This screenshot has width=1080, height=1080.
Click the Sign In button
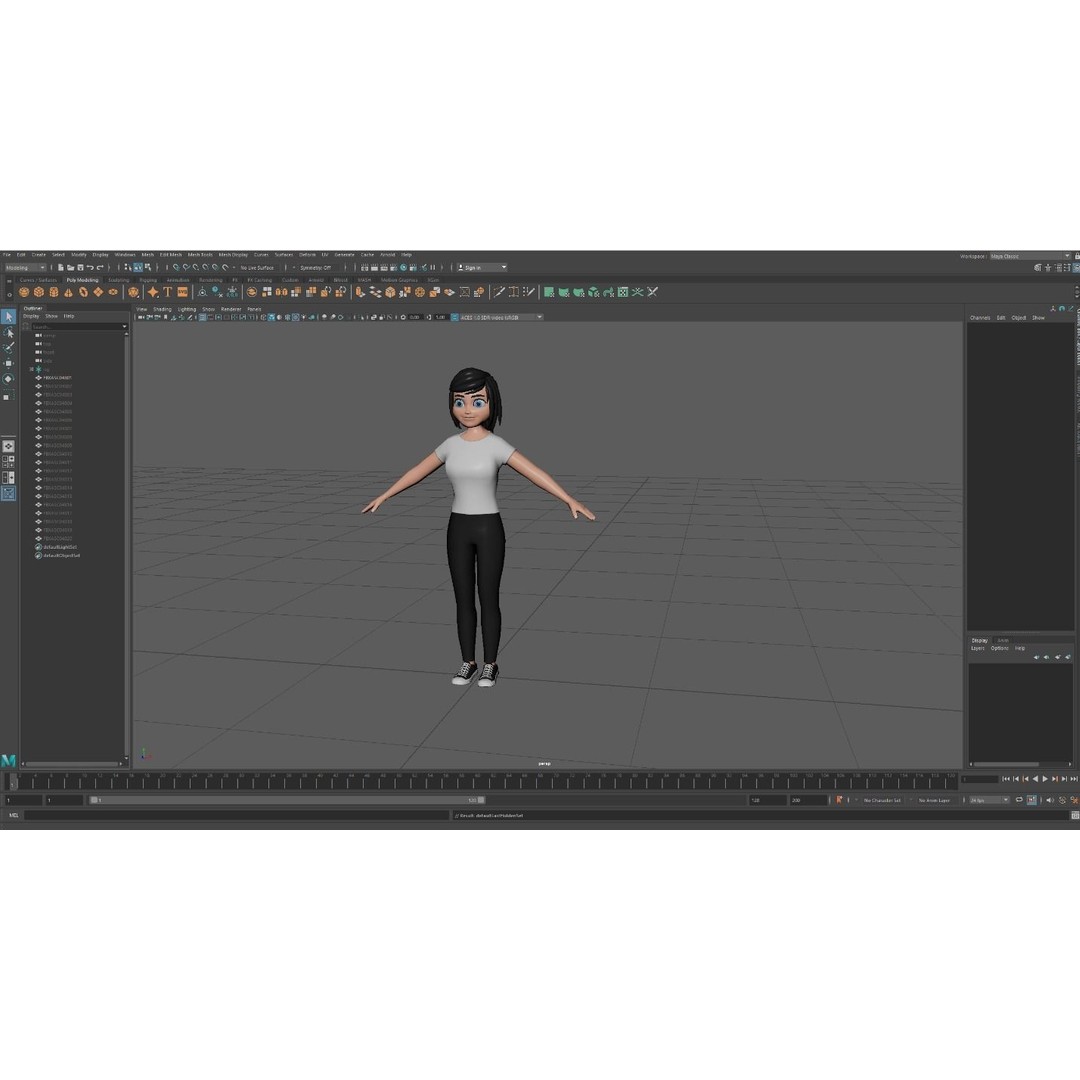coord(478,267)
